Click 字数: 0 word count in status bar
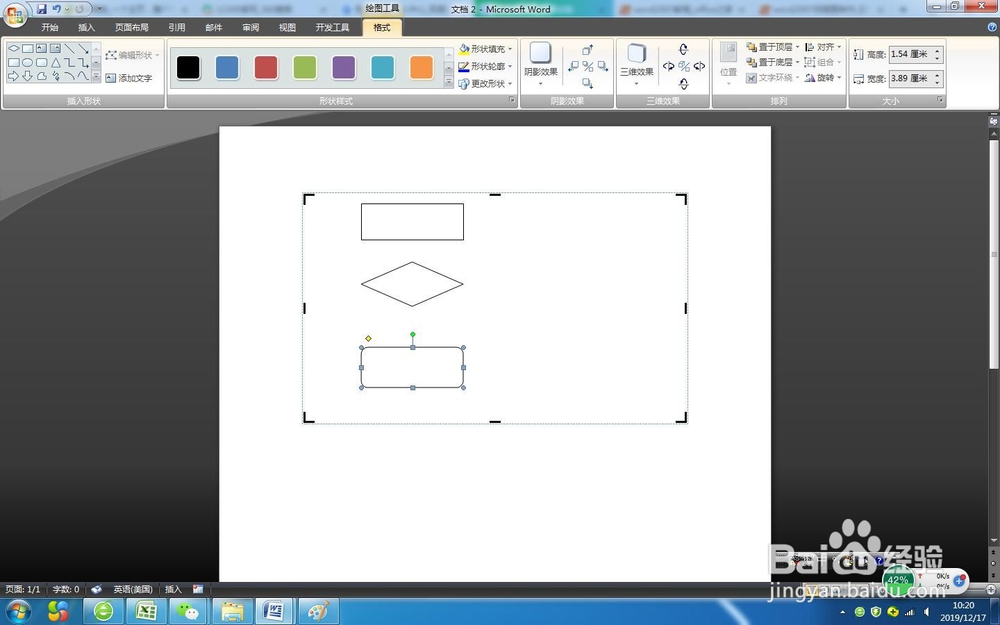Image resolution: width=1000 pixels, height=625 pixels. (x=66, y=589)
